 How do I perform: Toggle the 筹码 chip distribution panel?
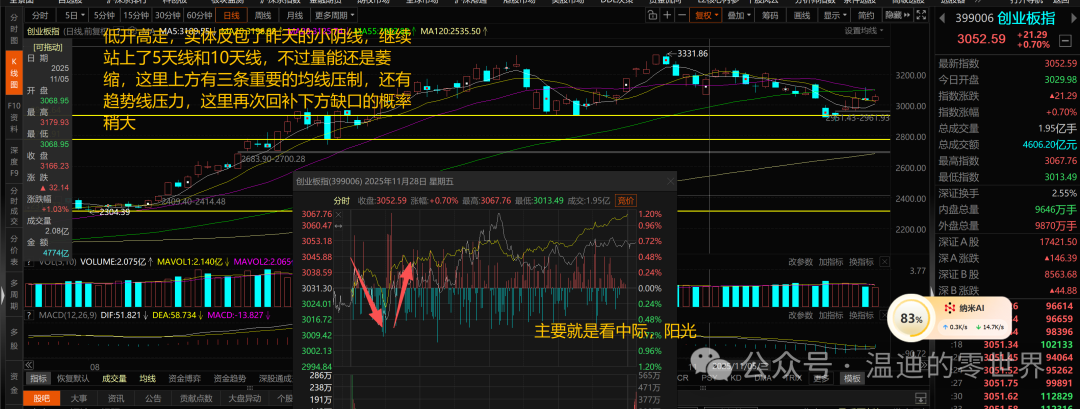(x=770, y=15)
